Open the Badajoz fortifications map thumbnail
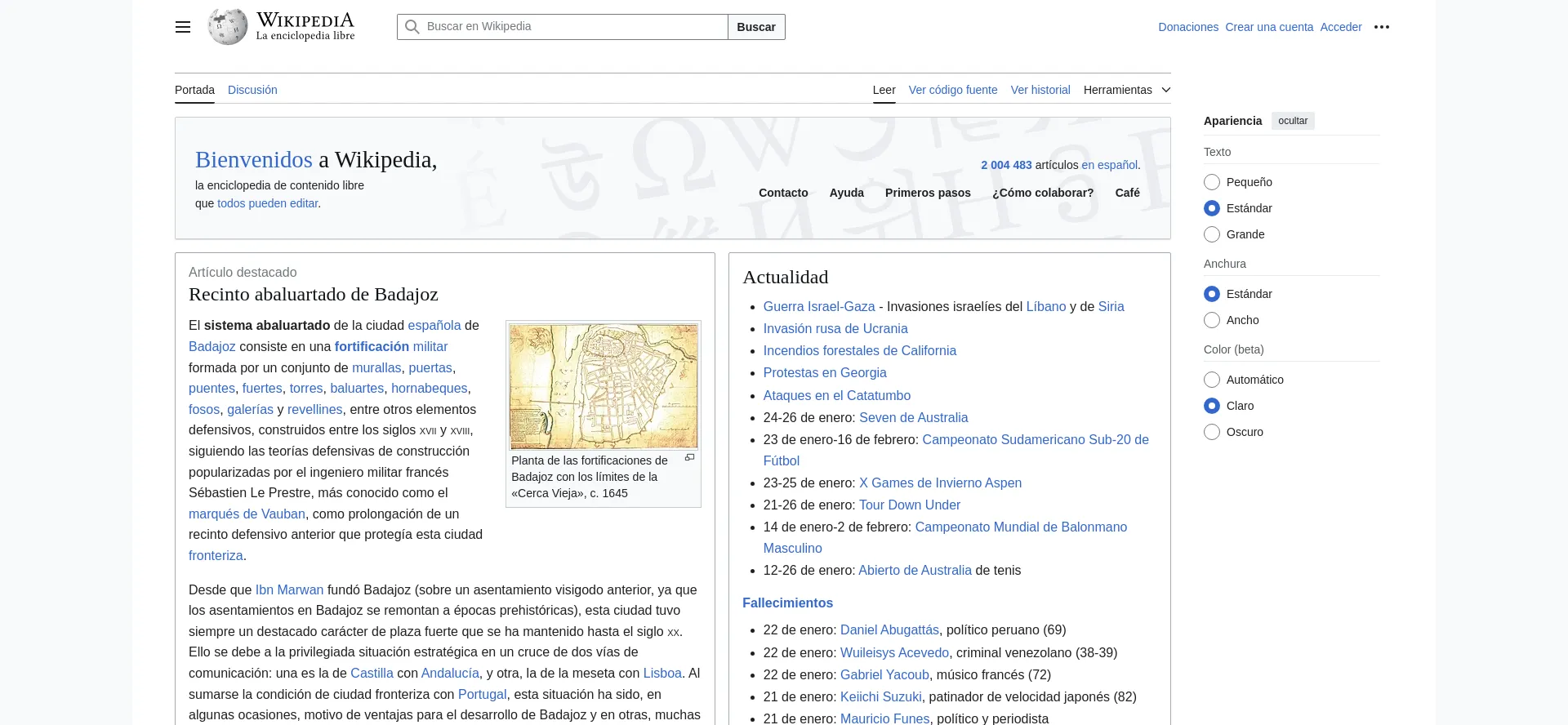The image size is (1568, 725). point(604,386)
